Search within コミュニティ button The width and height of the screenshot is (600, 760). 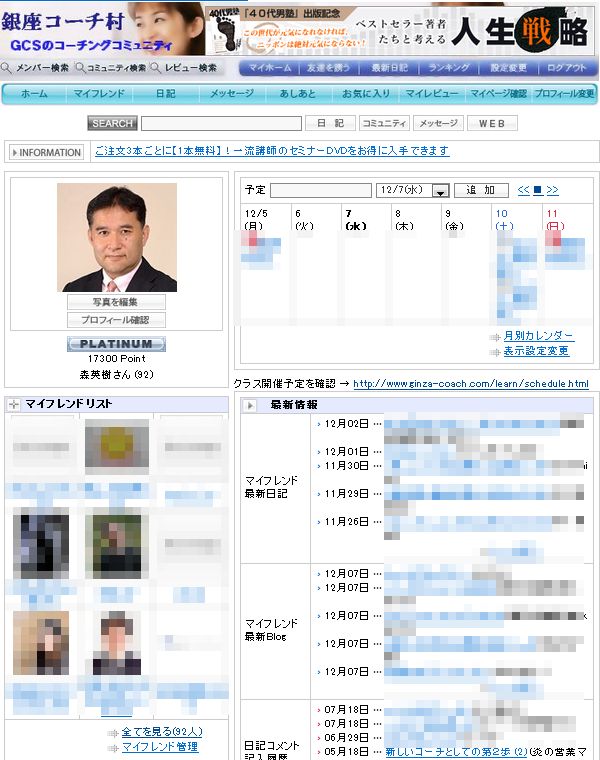coord(384,123)
